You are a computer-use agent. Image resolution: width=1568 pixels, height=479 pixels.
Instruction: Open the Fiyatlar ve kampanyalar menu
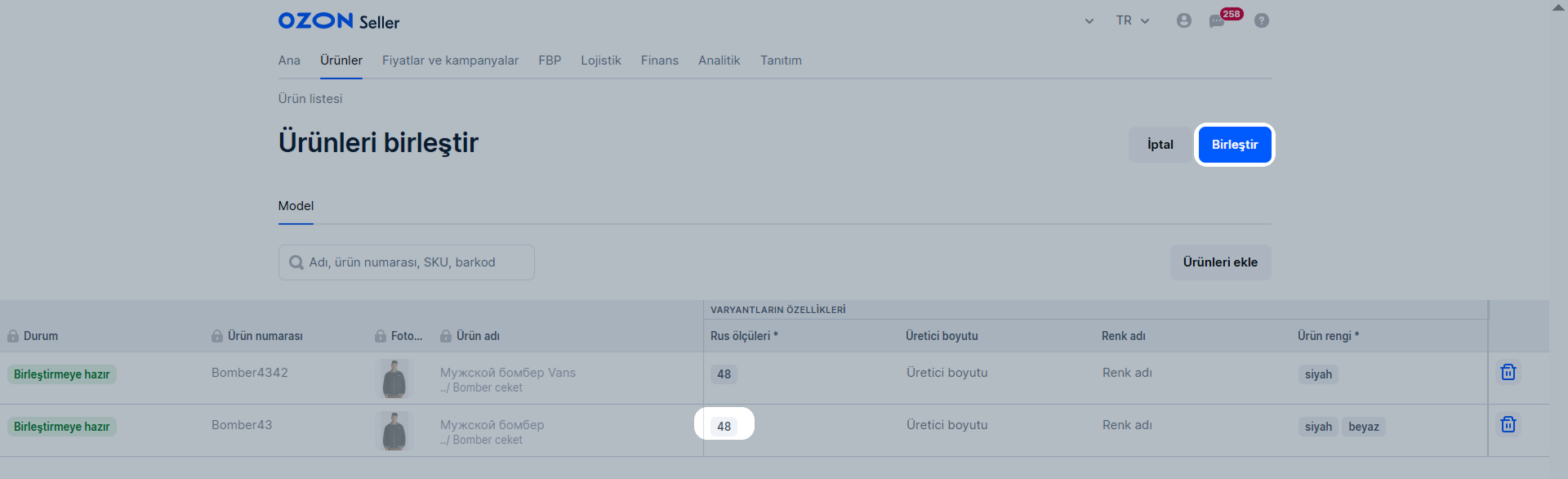click(x=450, y=60)
